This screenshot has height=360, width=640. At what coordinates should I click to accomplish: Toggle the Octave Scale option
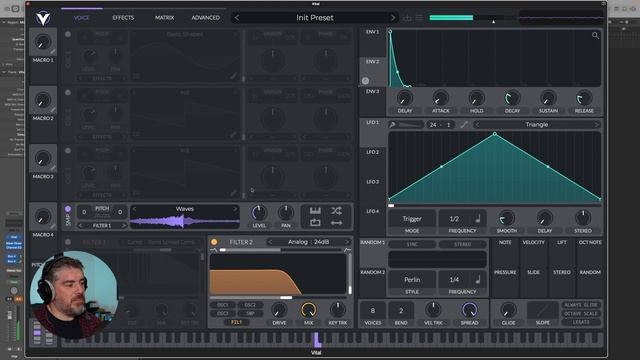(x=581, y=313)
